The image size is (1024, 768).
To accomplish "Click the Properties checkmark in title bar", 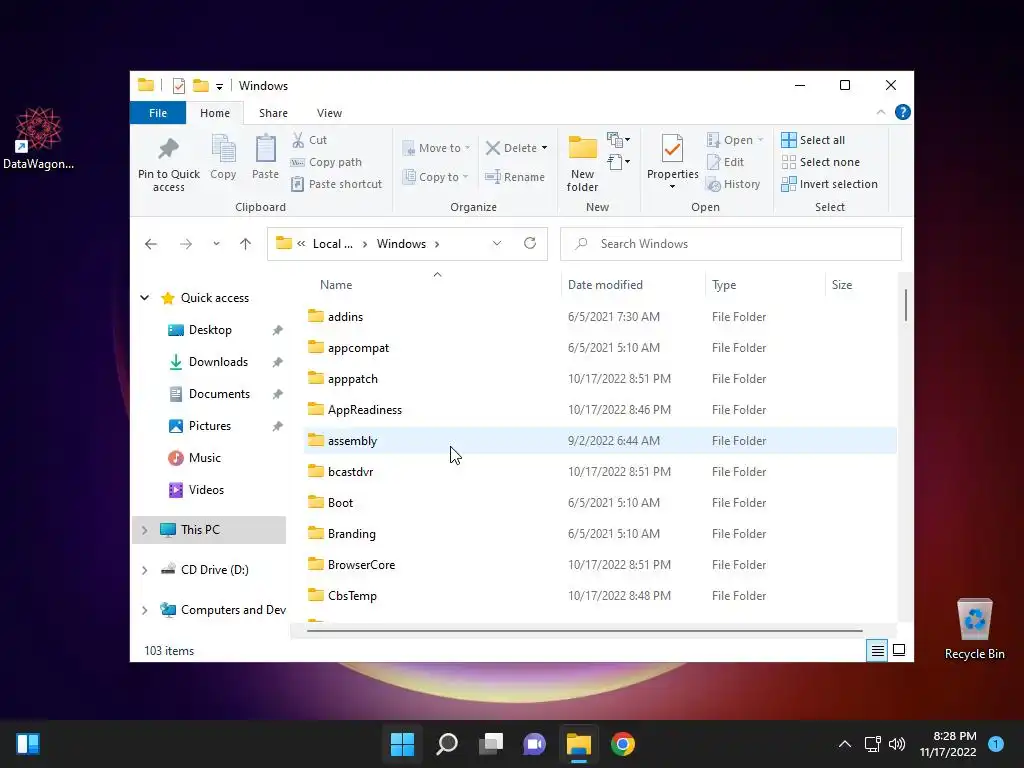I will click(x=178, y=86).
